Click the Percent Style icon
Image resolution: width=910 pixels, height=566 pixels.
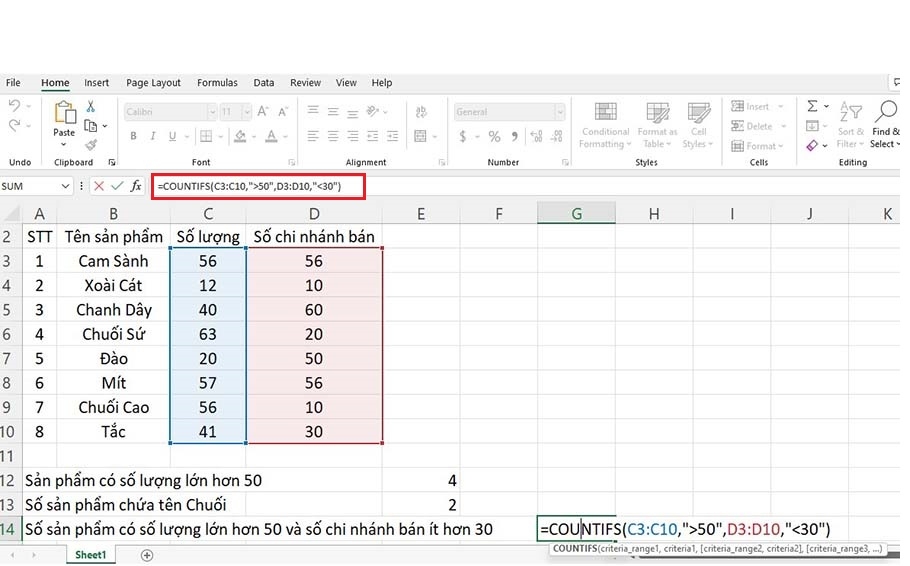tap(494, 136)
